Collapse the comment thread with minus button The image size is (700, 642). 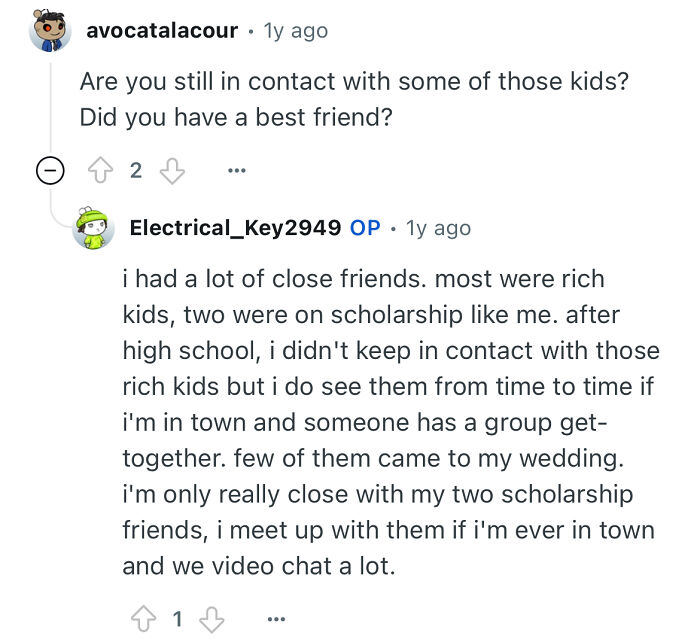[48, 171]
